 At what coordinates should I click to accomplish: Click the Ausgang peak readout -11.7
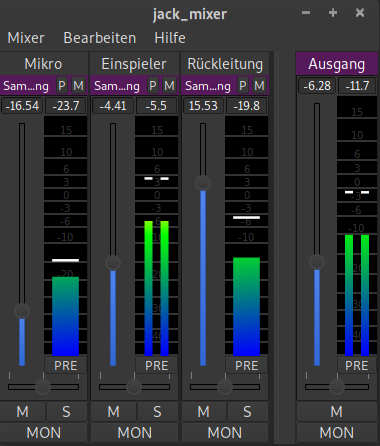358,86
